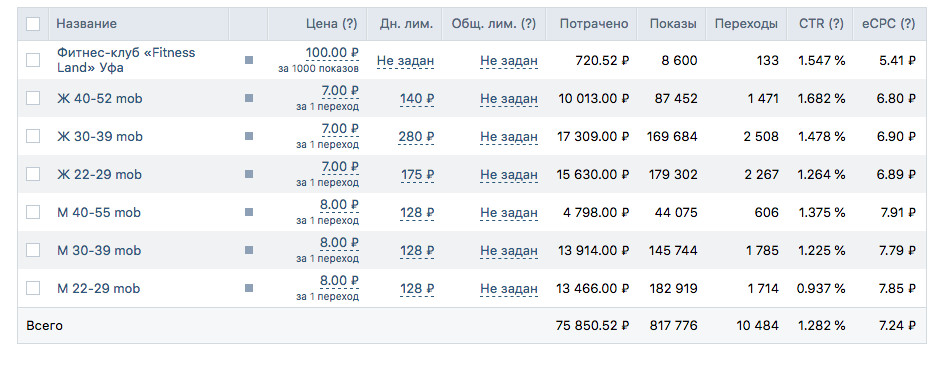Click status square icon for Ж 22-29 mob

249,174
